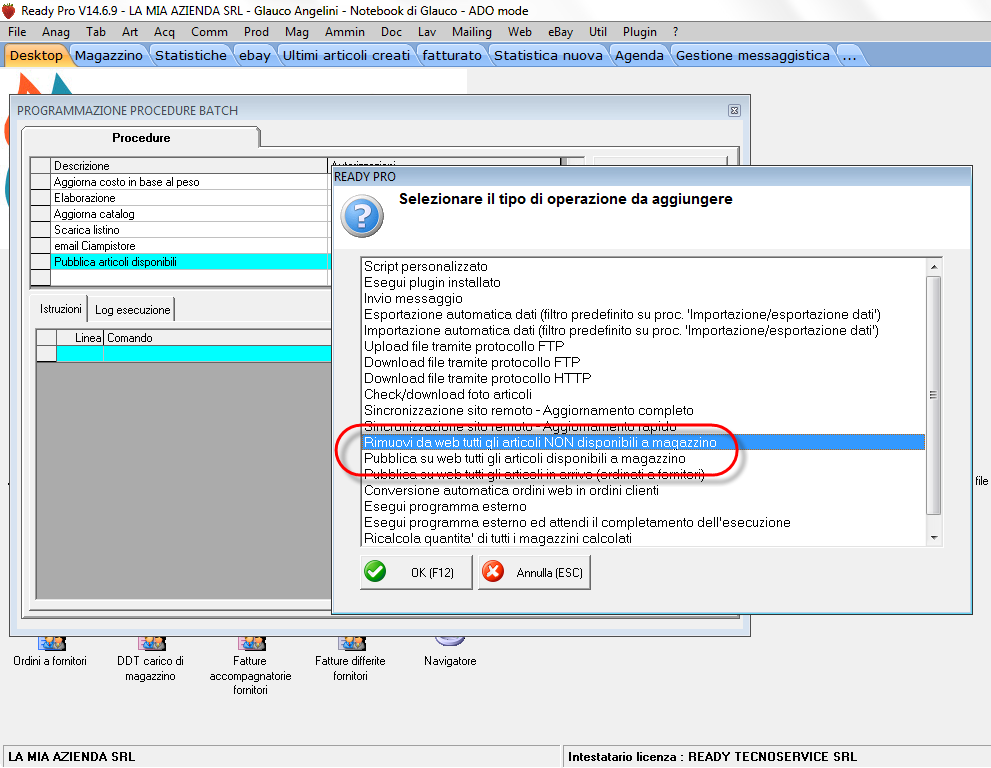Select Rimuovi da web articoli NON disponibili
Viewport: 991px width, 768px height.
click(x=643, y=442)
